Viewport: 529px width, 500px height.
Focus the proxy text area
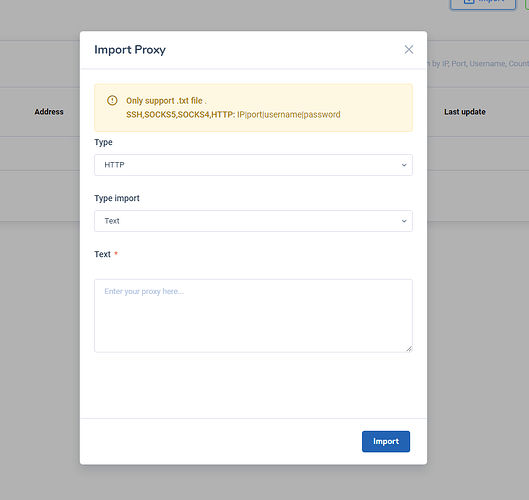(253, 316)
